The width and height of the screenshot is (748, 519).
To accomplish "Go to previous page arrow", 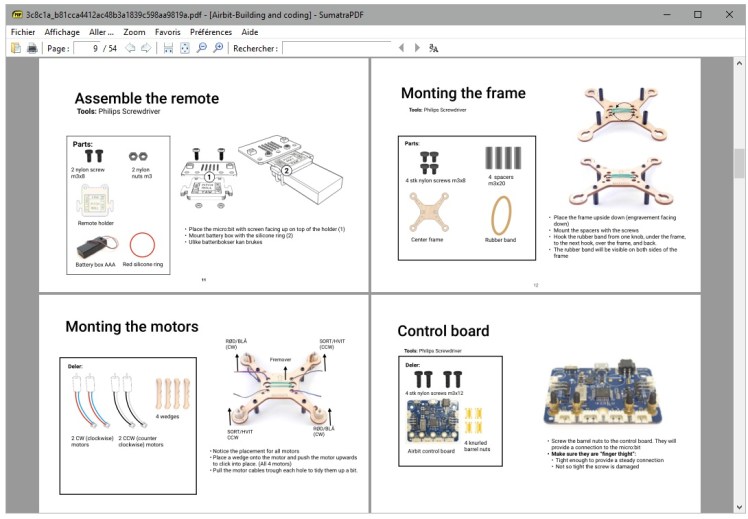I will [130, 48].
